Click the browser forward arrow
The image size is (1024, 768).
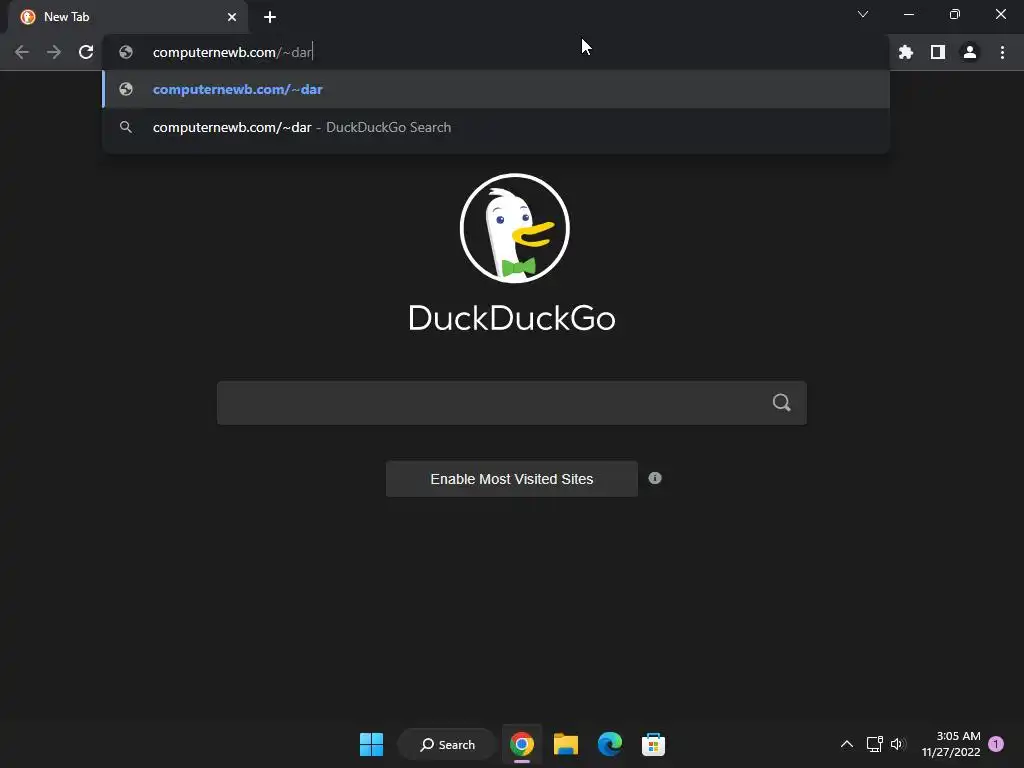[54, 52]
